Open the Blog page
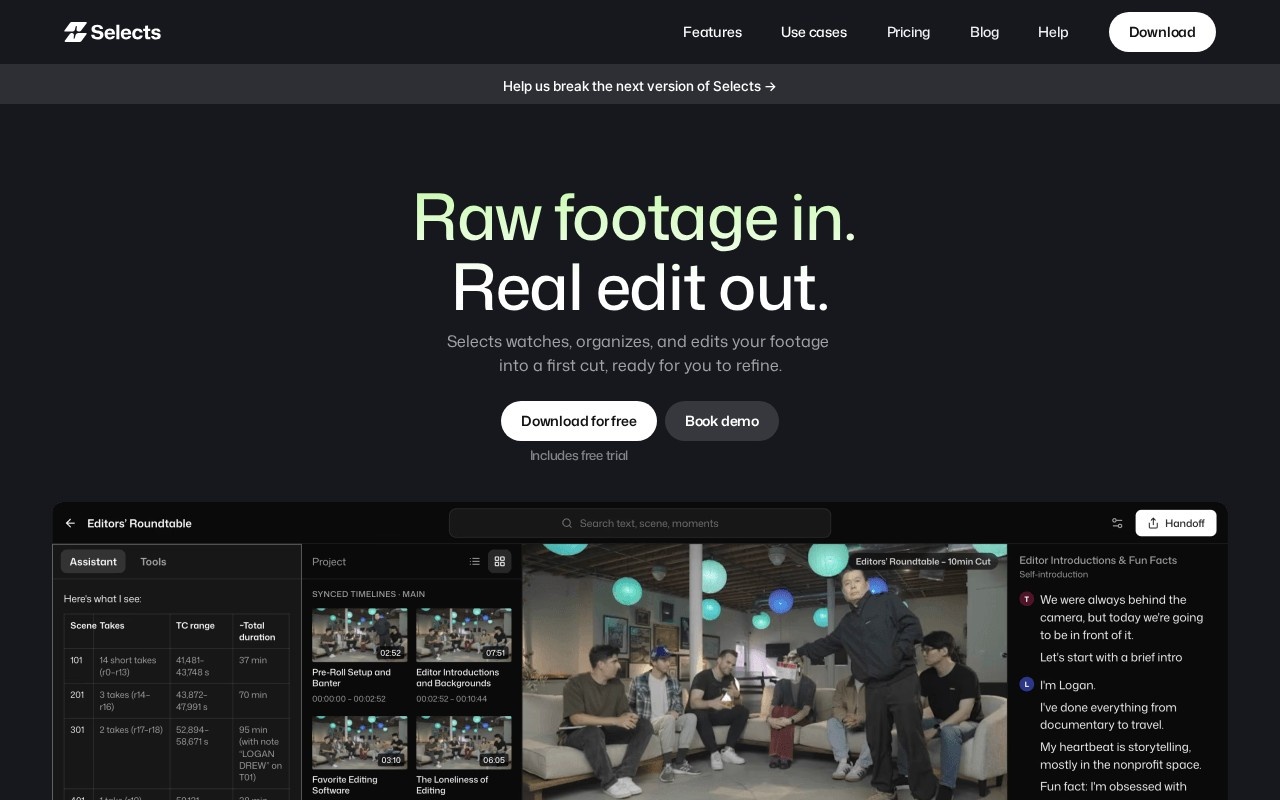Image resolution: width=1280 pixels, height=800 pixels. point(984,32)
